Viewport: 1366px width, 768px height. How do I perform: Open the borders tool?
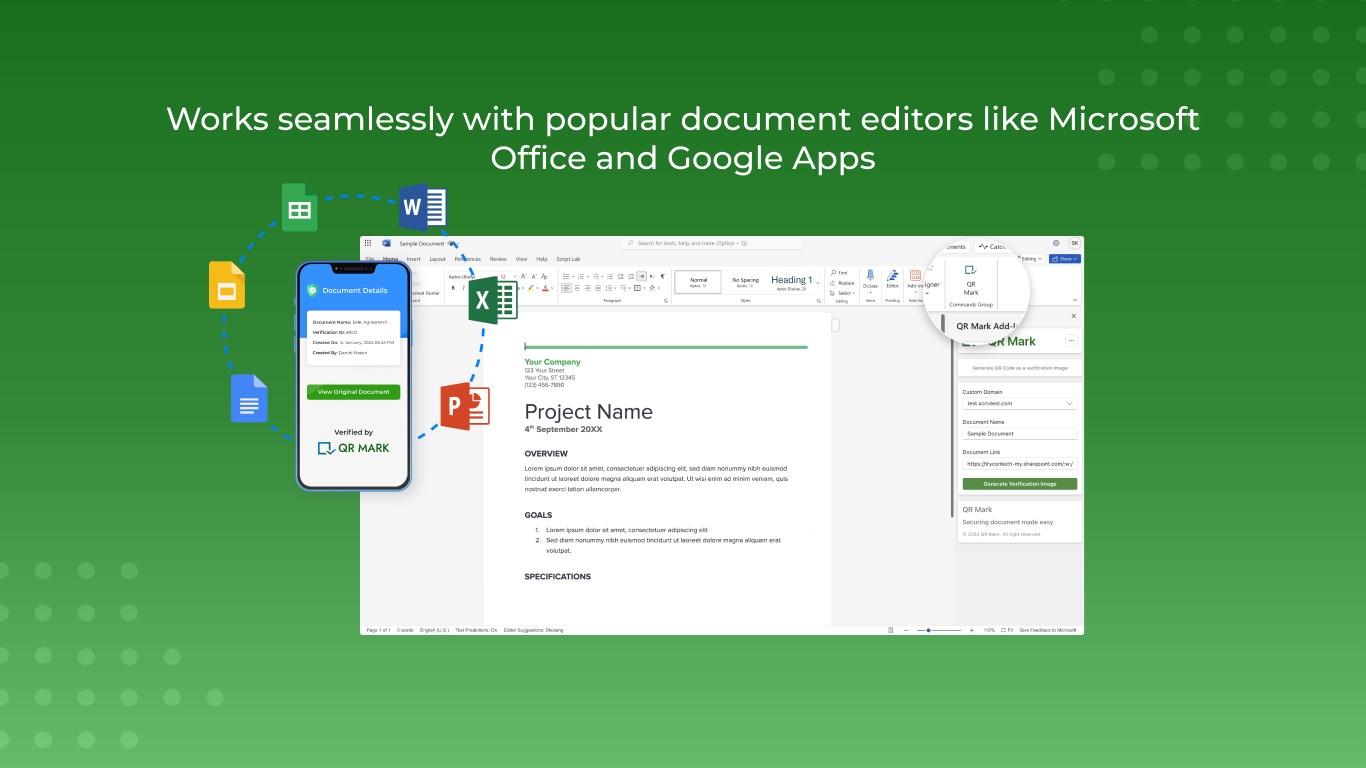coord(637,288)
